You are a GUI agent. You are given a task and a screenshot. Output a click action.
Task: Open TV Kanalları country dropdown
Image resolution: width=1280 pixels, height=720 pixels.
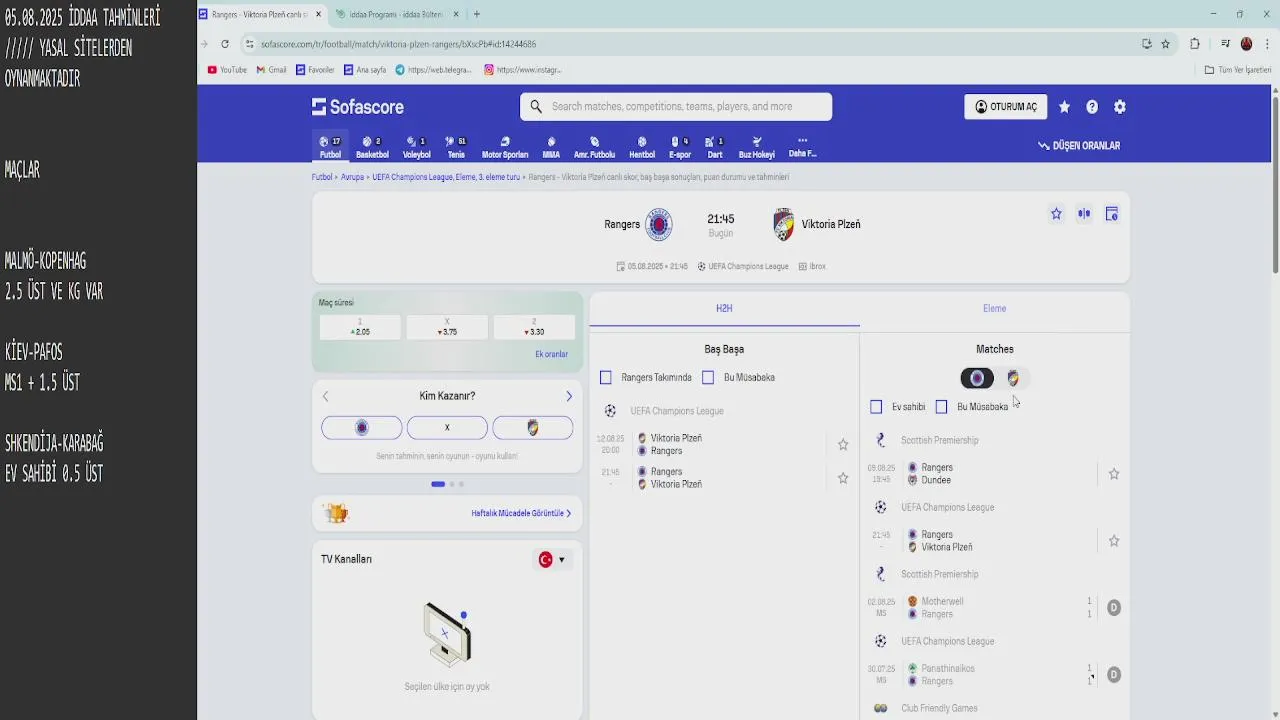click(553, 560)
